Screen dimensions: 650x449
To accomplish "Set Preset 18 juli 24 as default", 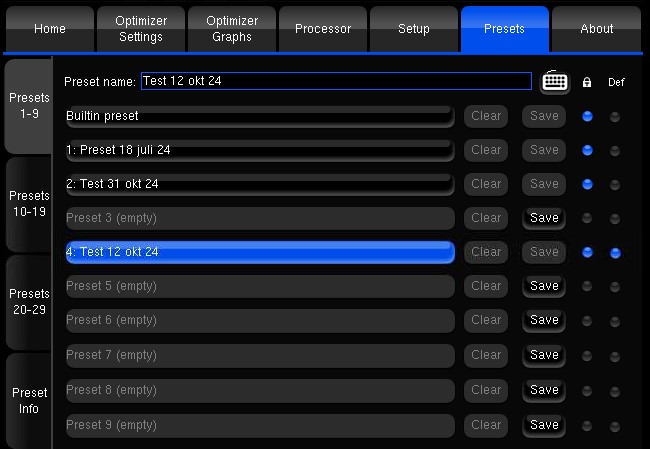I will pos(615,151).
